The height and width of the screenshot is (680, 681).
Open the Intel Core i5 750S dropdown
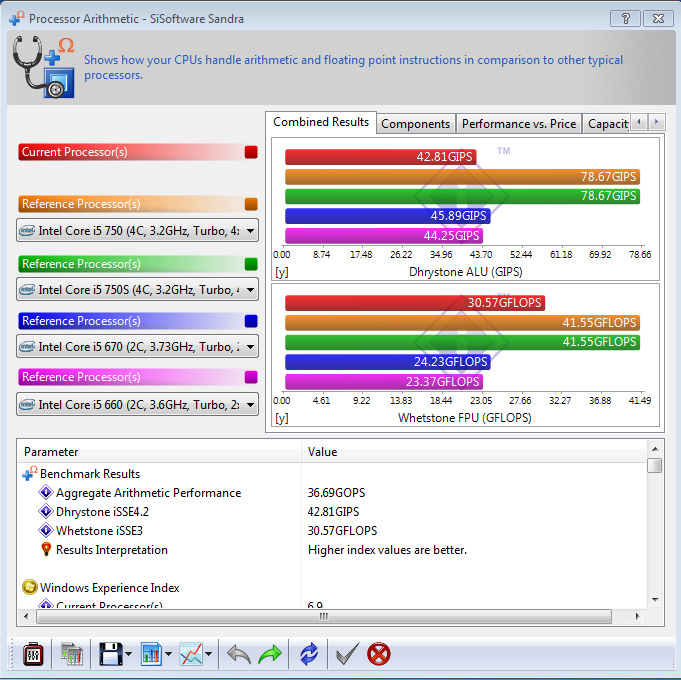point(137,290)
